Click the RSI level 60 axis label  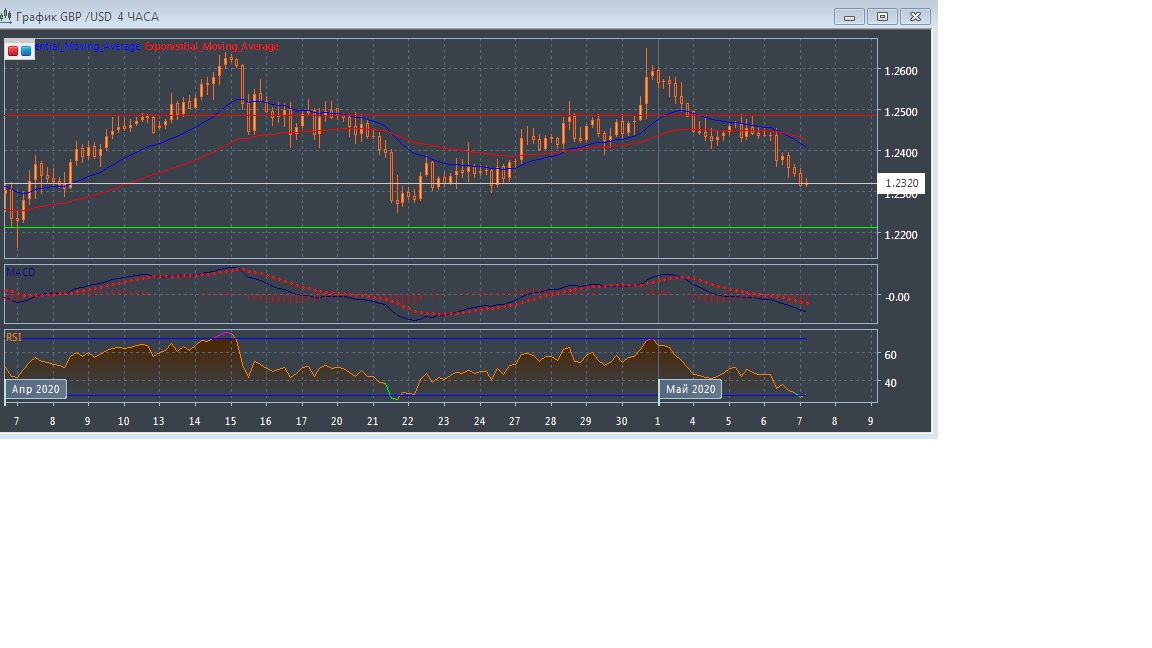point(890,355)
